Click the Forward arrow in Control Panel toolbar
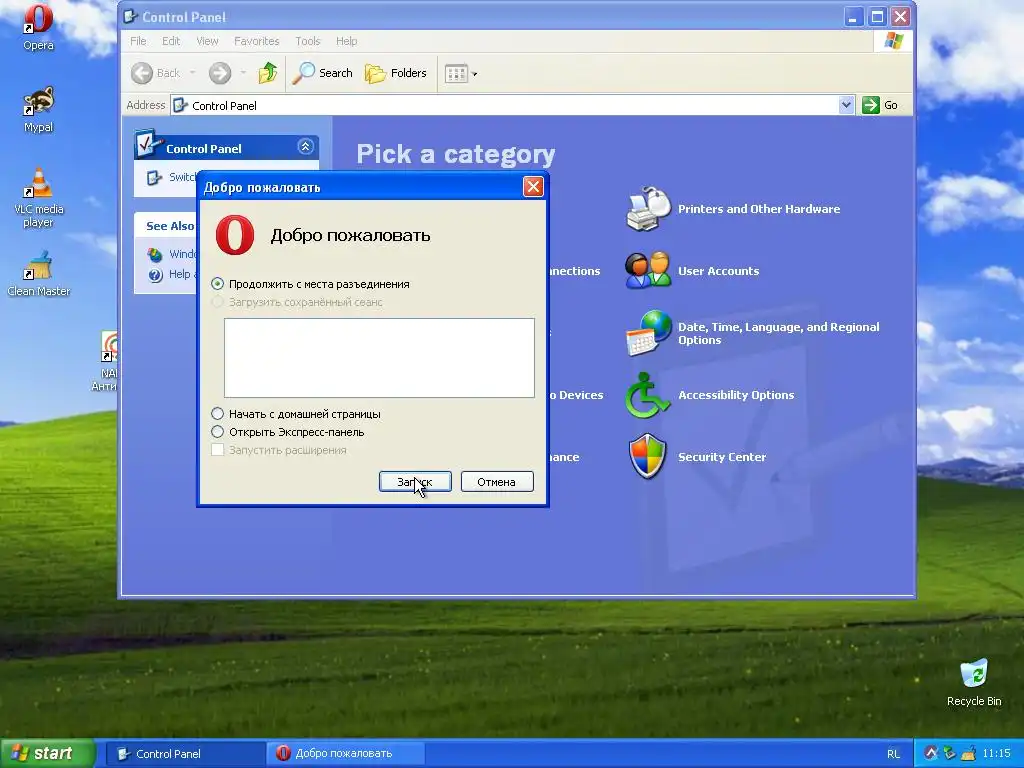The image size is (1024, 768). [x=220, y=73]
